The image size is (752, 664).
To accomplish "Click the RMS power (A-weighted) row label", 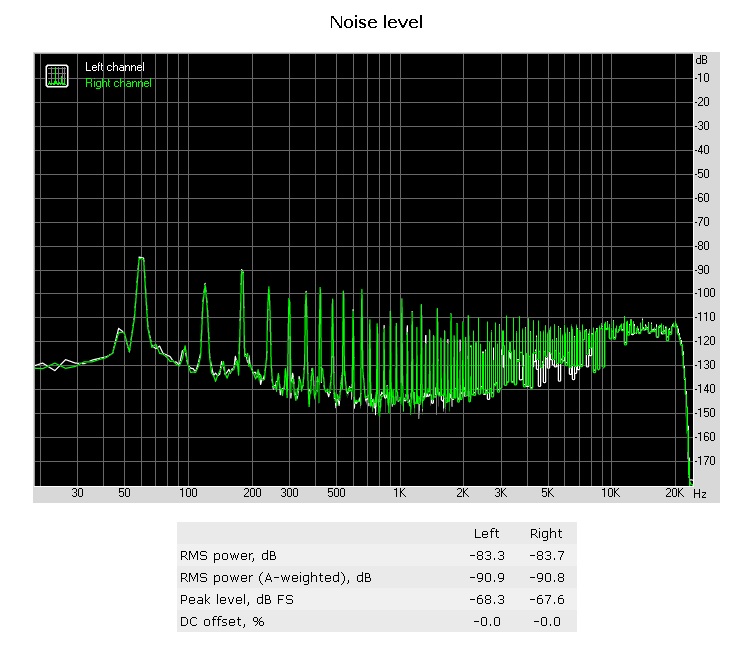I will coord(275,577).
